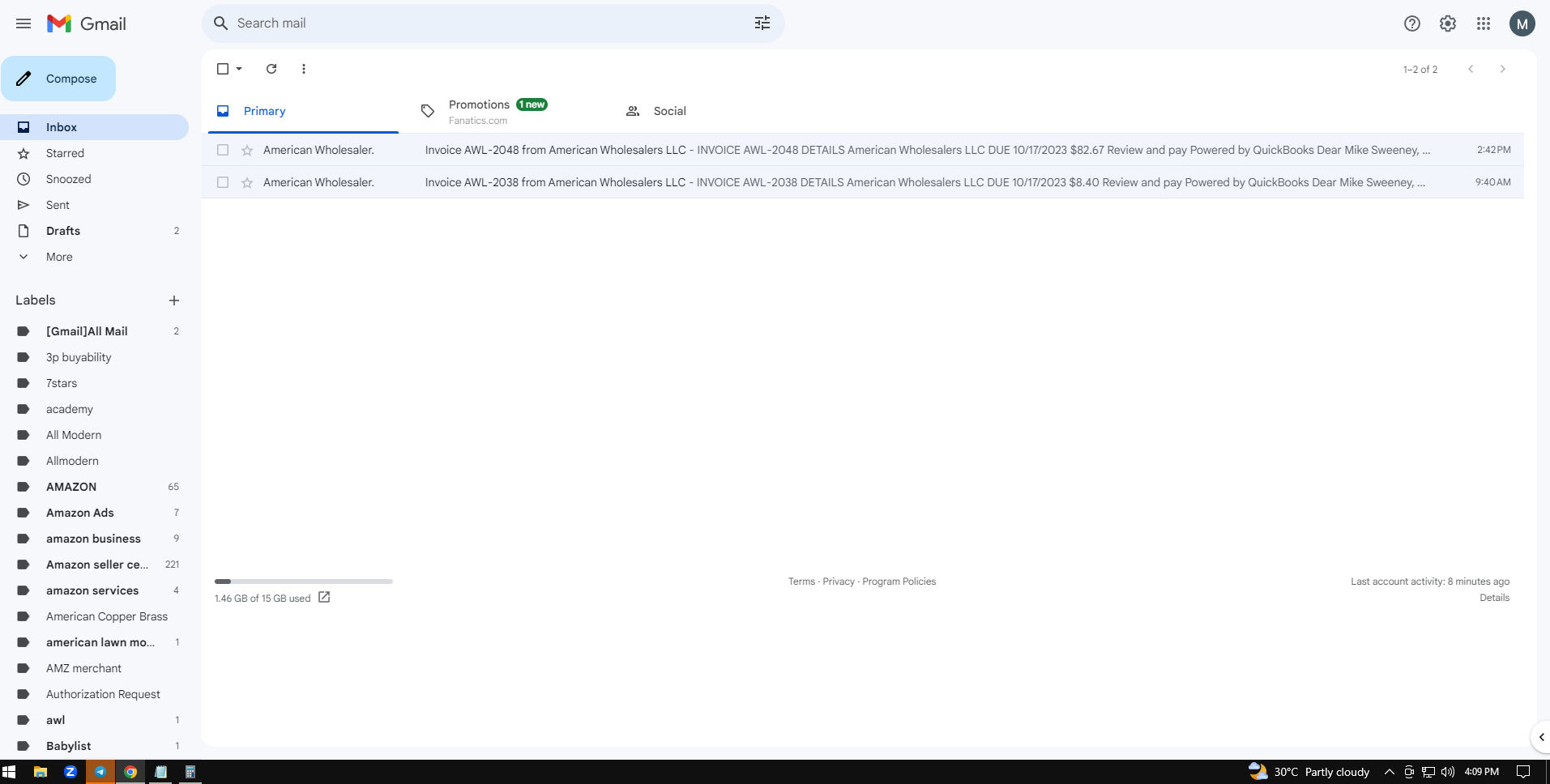Screen dimensions: 1550x784
Task: Click the search magnifier icon
Action: point(220,23)
